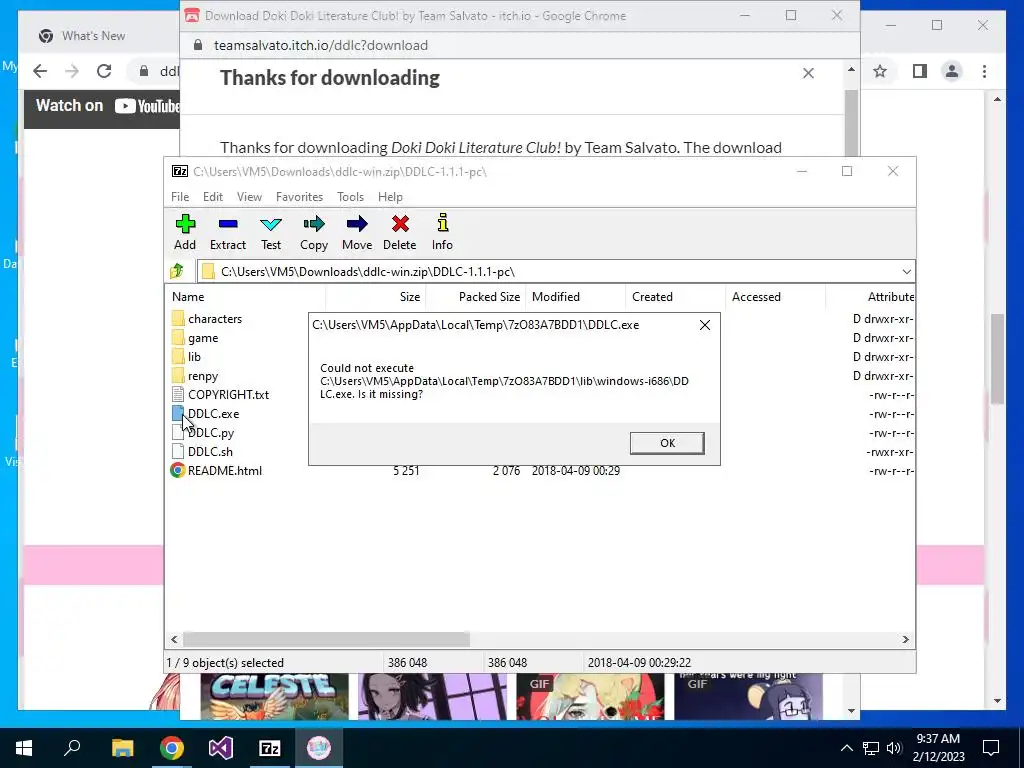Viewport: 1024px width, 768px height.
Task: Open the File menu in 7-Zip
Action: tap(180, 197)
